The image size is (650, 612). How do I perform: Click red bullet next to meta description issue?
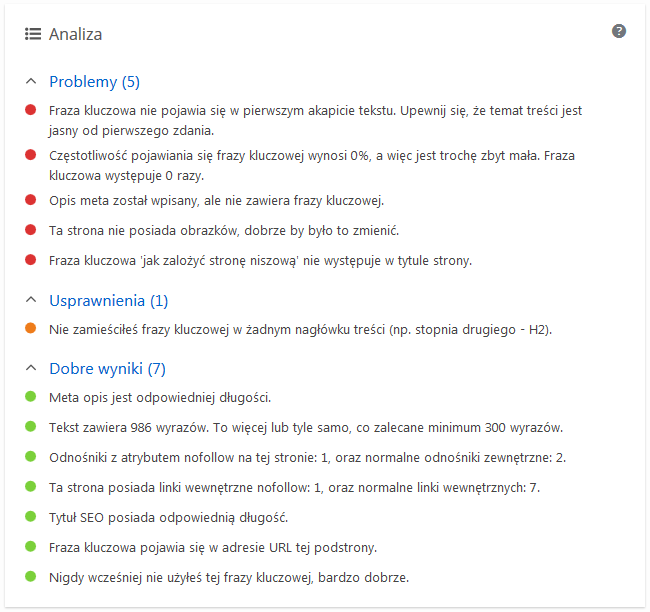(31, 200)
